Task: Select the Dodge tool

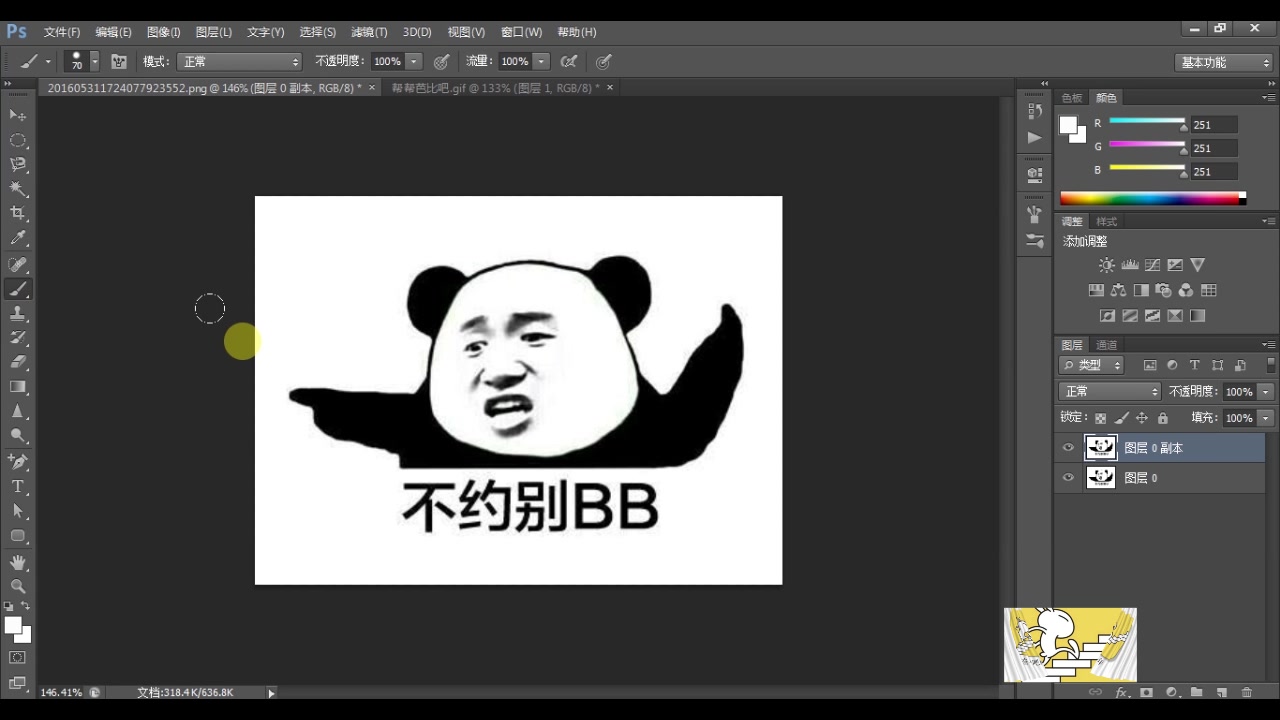Action: (18, 436)
